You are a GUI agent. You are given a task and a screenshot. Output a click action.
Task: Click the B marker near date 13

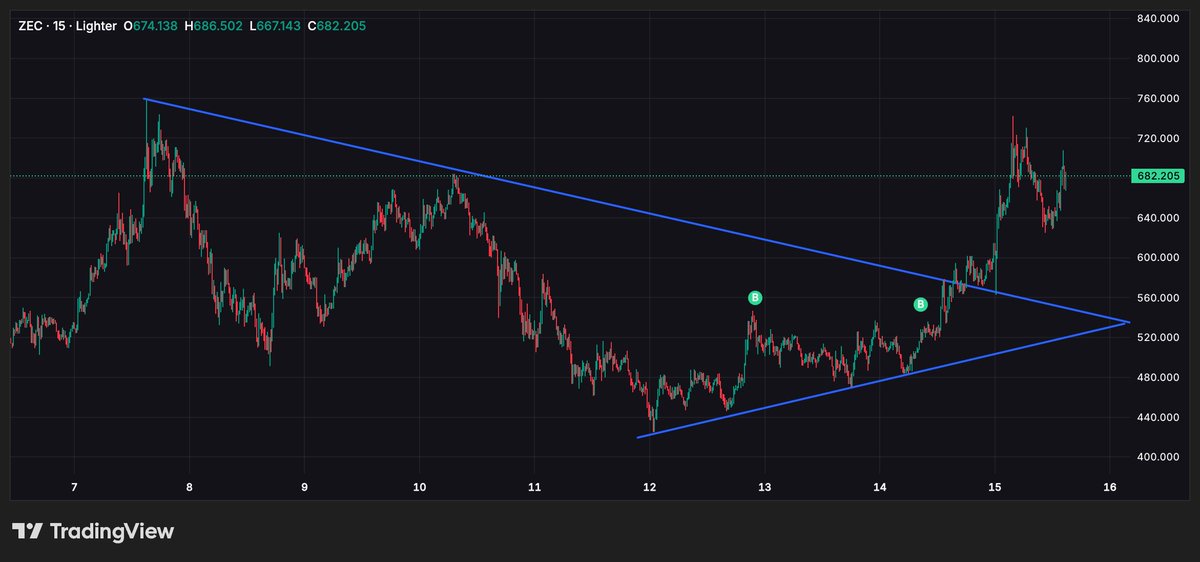(756, 297)
